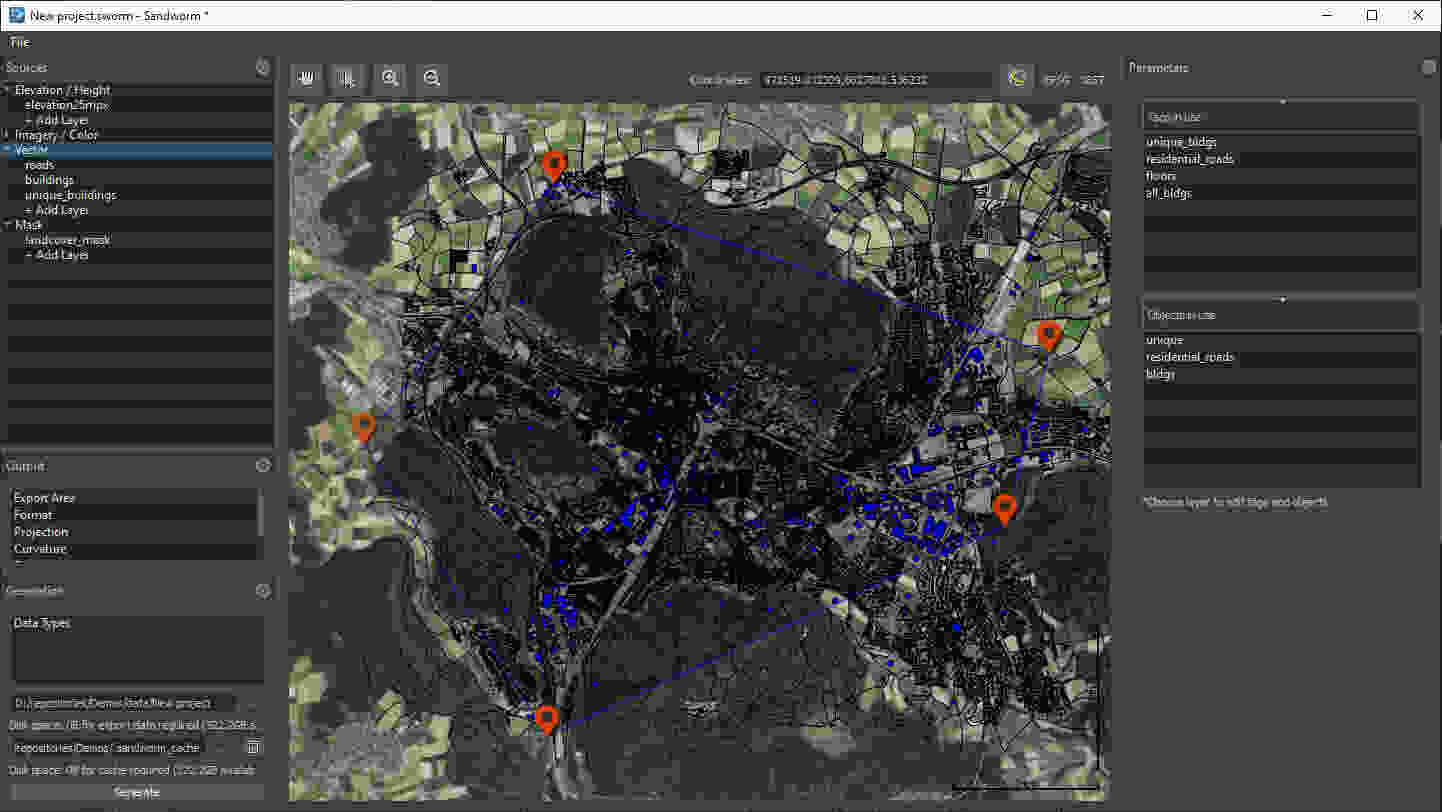Click the Generate button
This screenshot has height=812, width=1442.
point(138,792)
